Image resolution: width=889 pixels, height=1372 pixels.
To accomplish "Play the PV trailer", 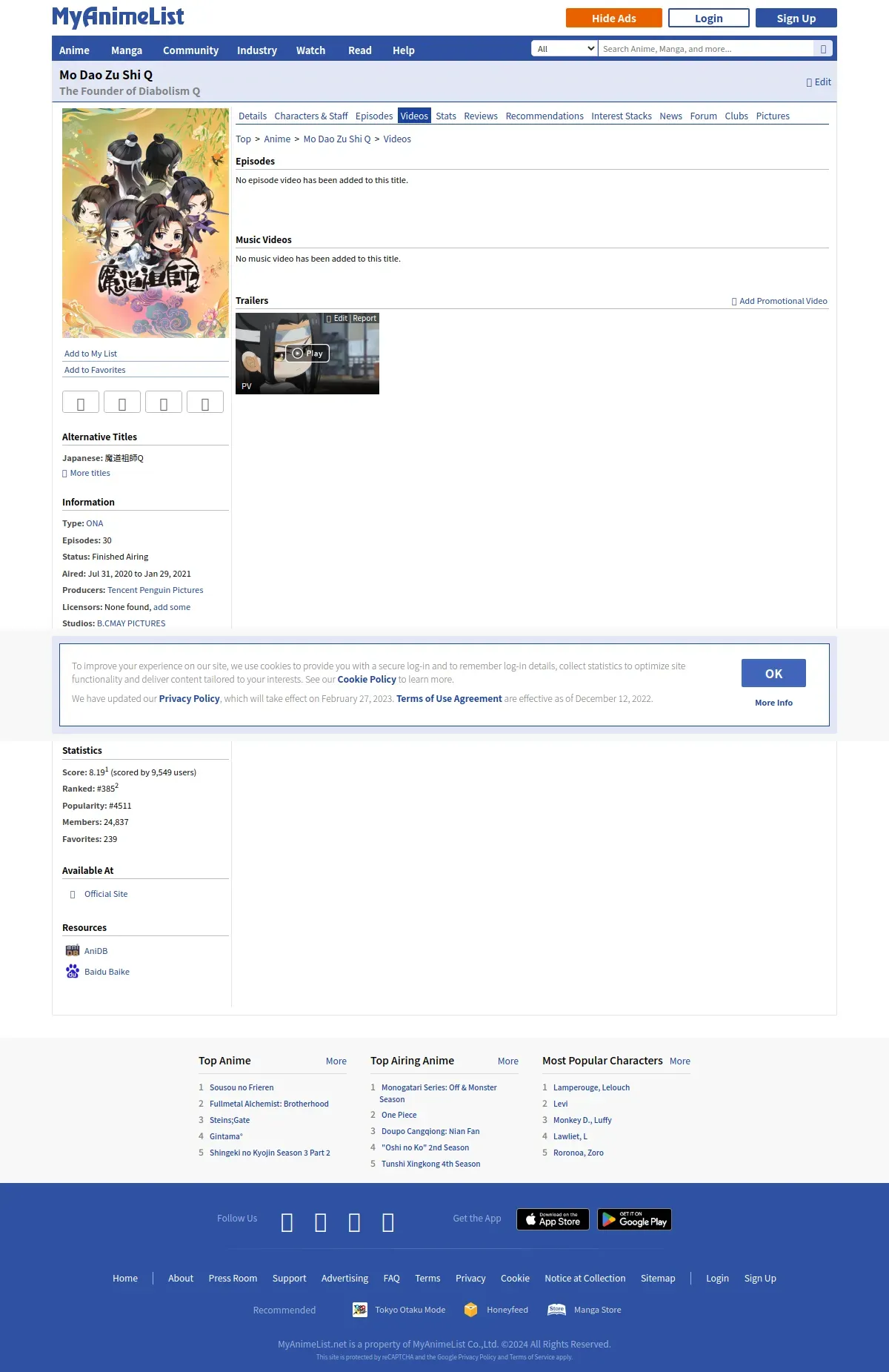I will pos(307,354).
